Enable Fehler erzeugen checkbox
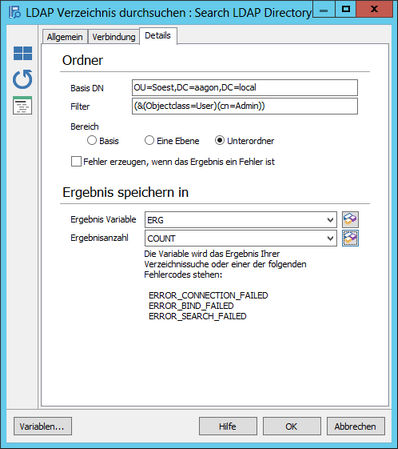 pyautogui.click(x=76, y=162)
